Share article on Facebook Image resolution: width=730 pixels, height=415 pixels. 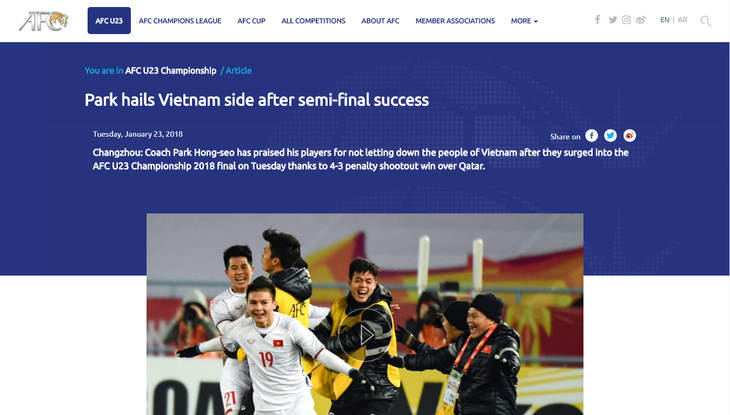coord(591,136)
